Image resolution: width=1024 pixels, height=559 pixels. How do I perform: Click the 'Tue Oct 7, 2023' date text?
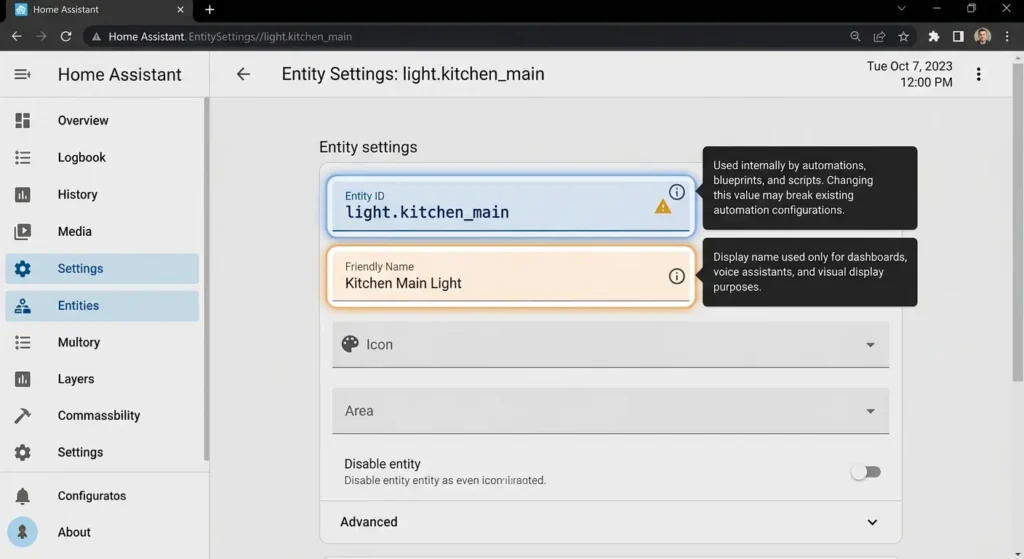909,66
